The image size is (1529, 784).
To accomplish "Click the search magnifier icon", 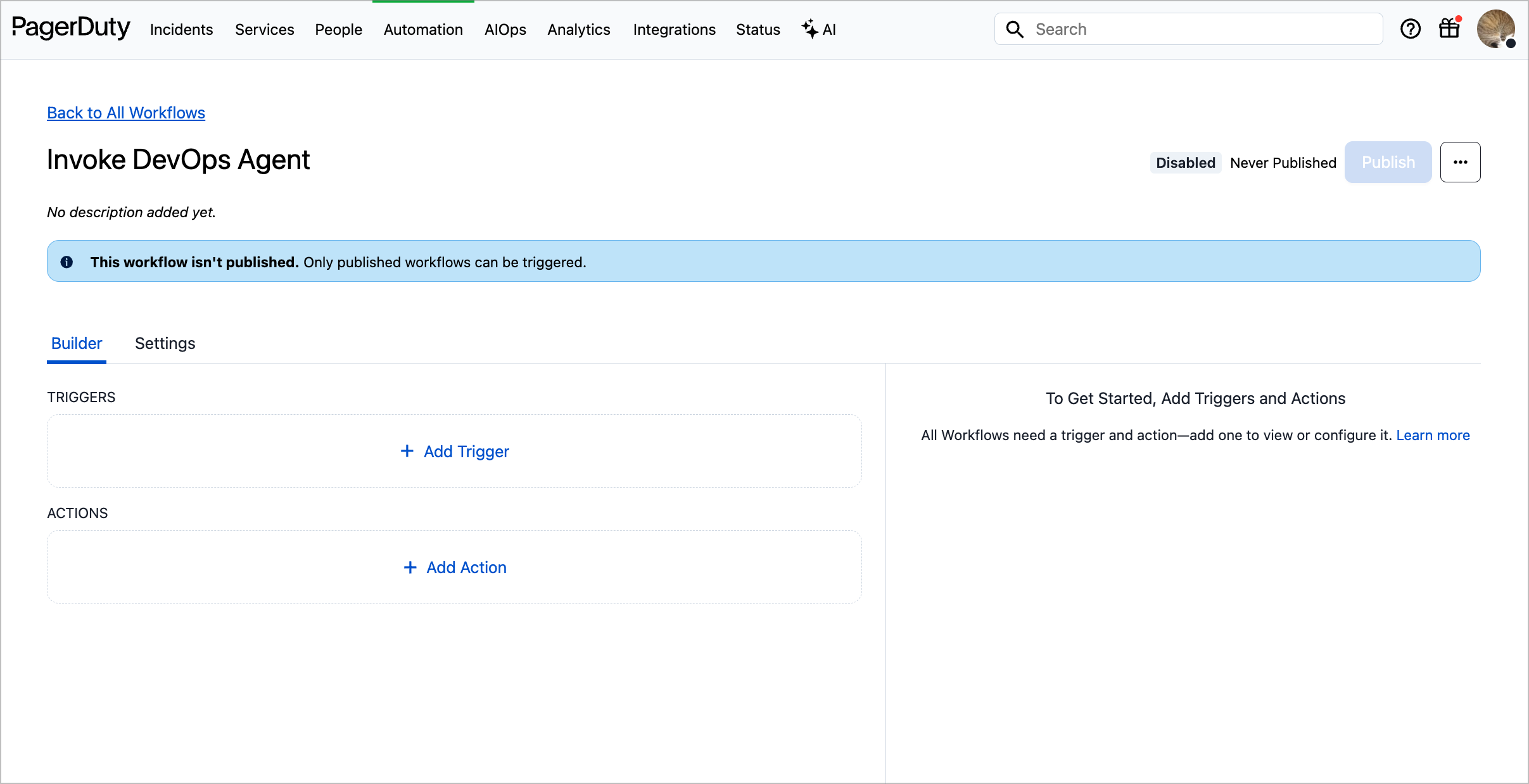I will (1015, 29).
